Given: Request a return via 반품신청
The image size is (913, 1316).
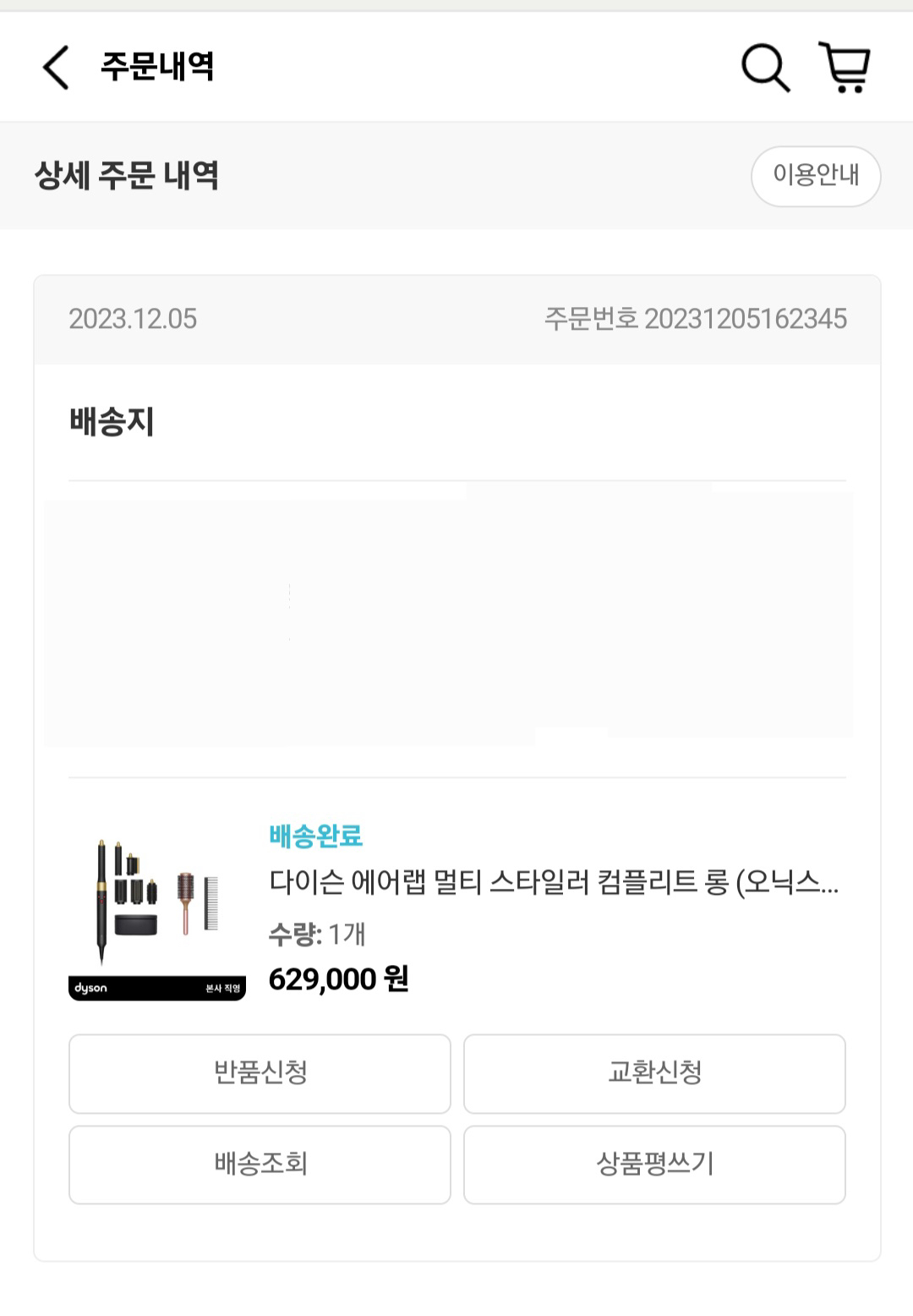Looking at the screenshot, I should pos(260,1073).
